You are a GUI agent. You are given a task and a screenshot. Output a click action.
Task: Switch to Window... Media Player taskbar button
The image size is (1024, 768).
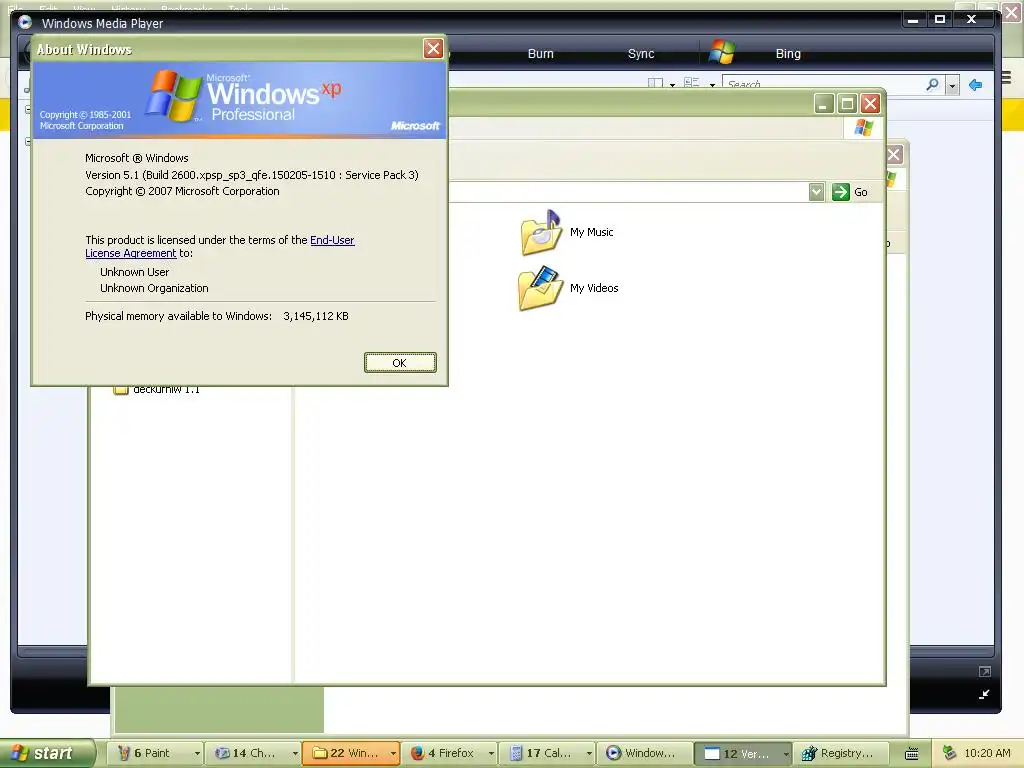tap(645, 753)
